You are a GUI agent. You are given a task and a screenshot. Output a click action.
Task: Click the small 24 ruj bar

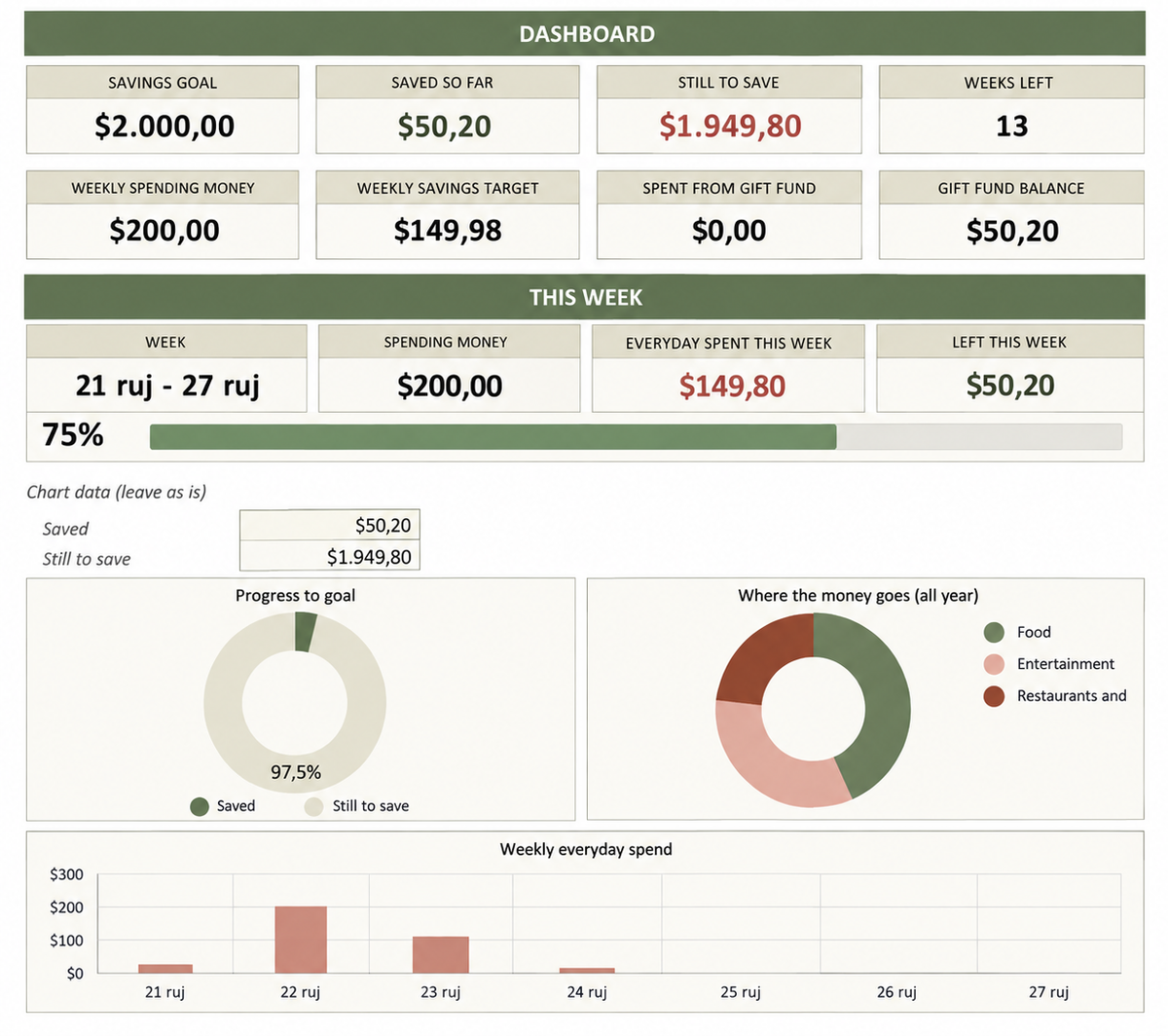pos(587,971)
